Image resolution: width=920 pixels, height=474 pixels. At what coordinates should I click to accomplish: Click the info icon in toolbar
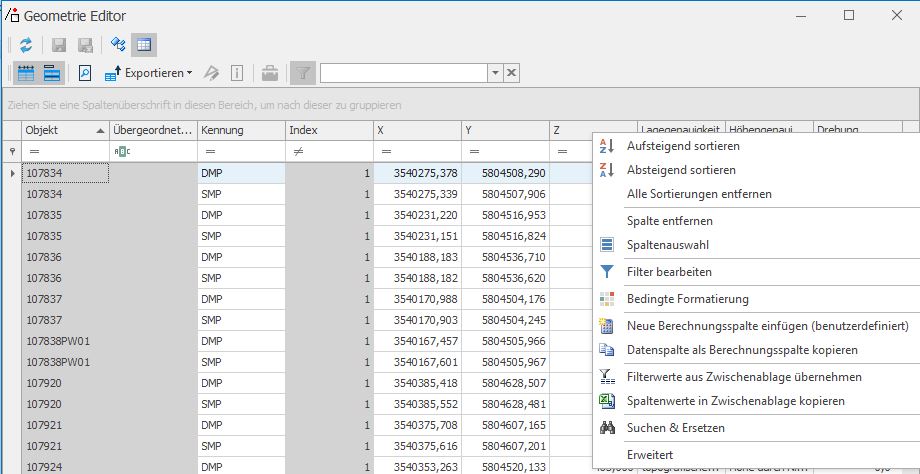point(237,73)
